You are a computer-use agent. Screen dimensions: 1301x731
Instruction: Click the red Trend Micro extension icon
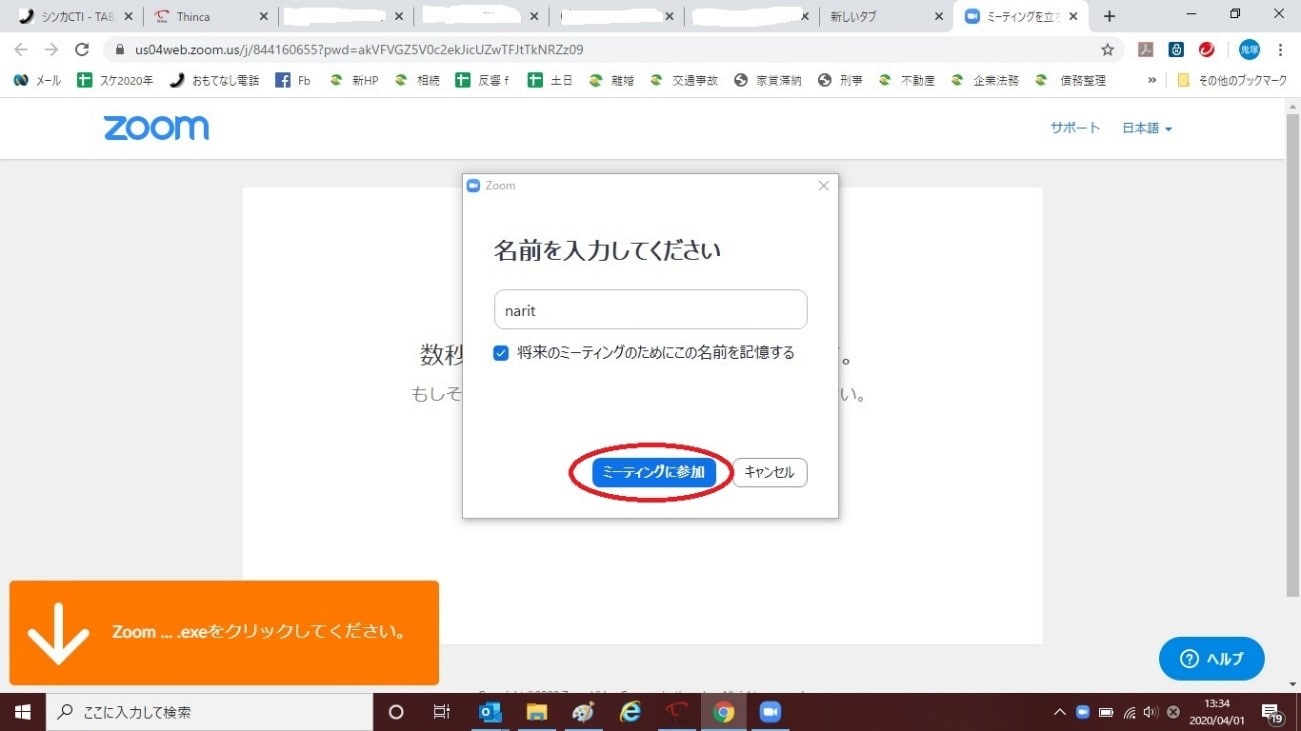(1207, 49)
